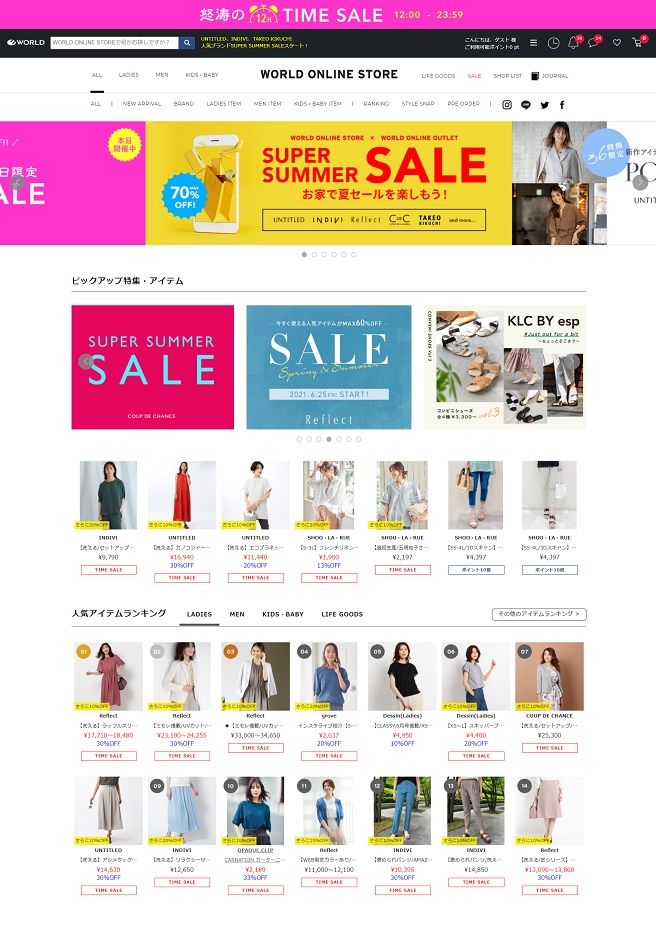Click the search input field
Viewport: 656px width, 930px height.
pyautogui.click(x=114, y=43)
